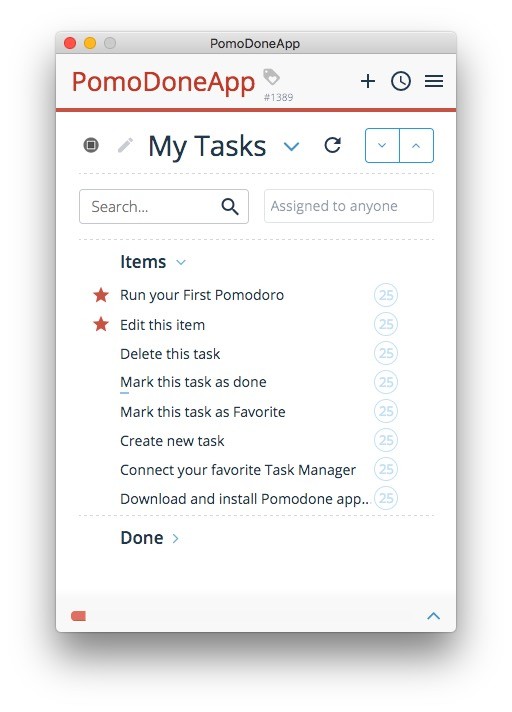Unstar the Run your First Pomodoro task
512x712 pixels.
[101, 295]
